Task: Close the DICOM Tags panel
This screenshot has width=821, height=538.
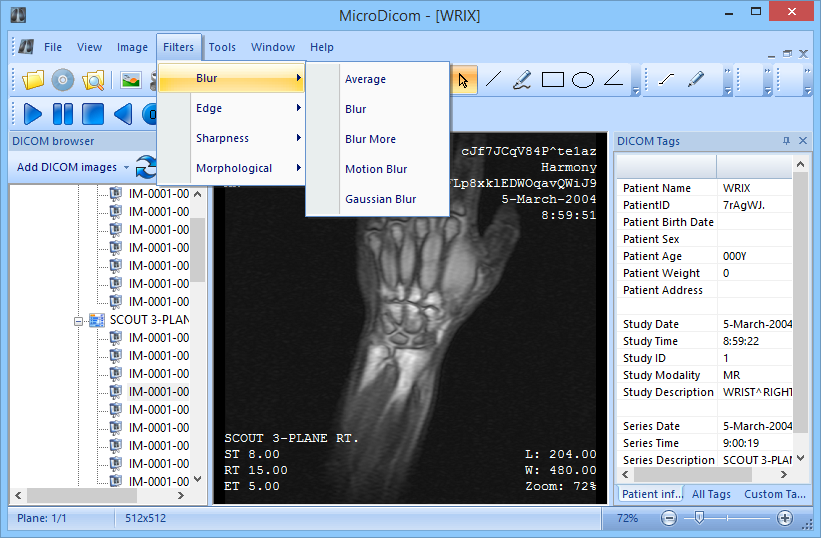Action: pos(803,141)
